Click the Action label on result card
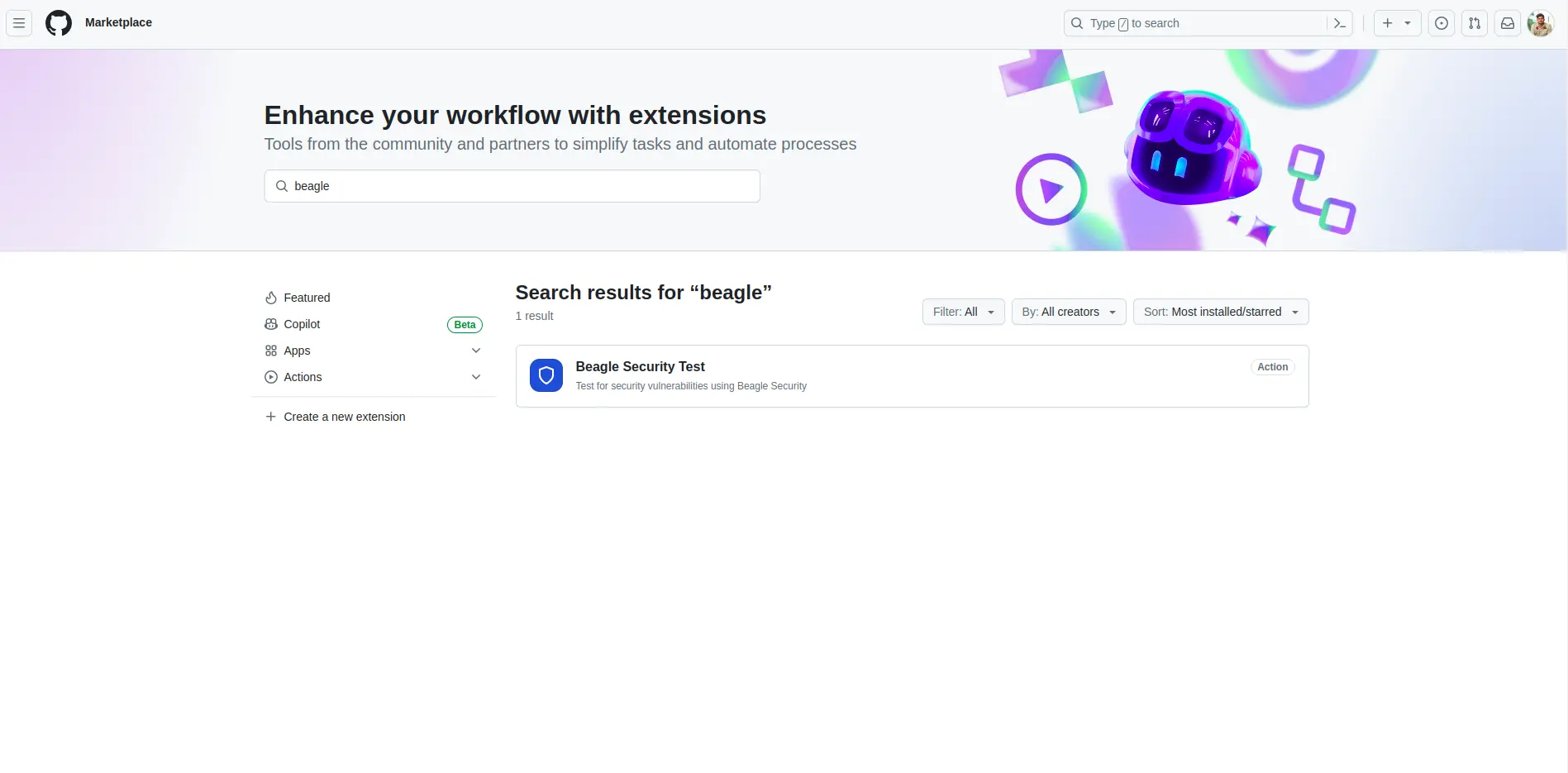The width and height of the screenshot is (1568, 773). pyautogui.click(x=1273, y=367)
